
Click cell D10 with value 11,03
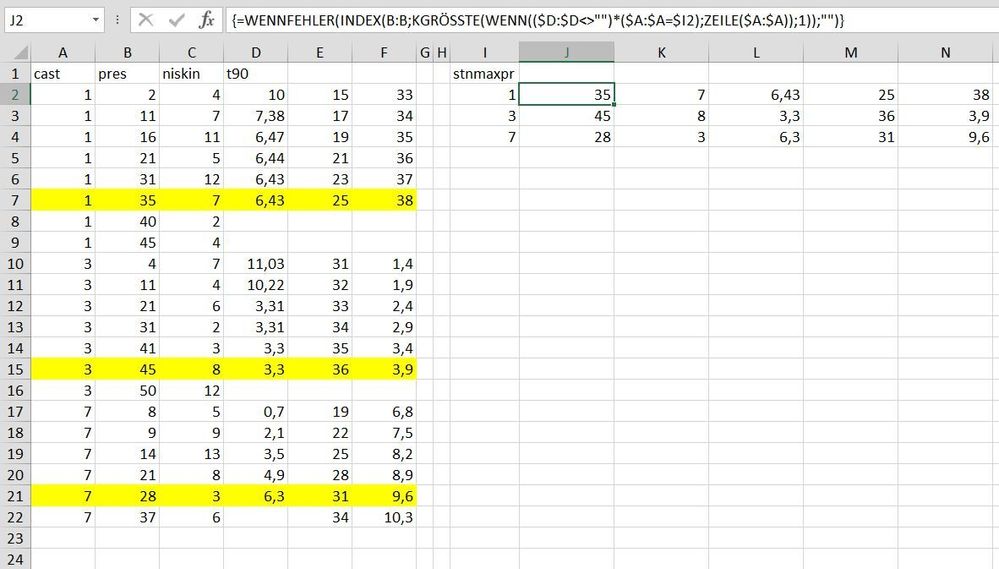tap(255, 264)
